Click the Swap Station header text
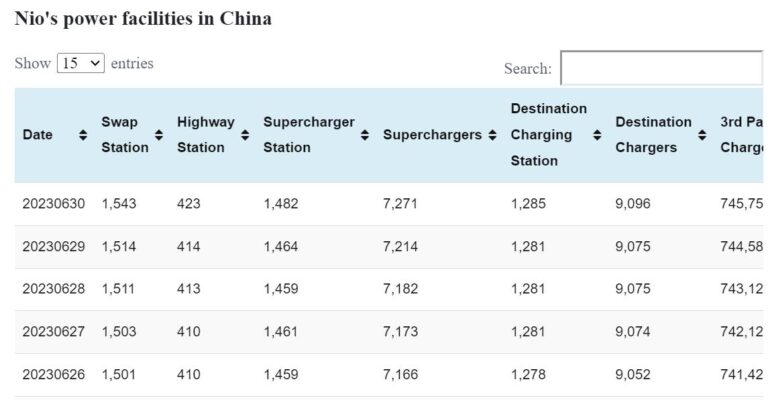This screenshot has width=768, height=400. (x=124, y=135)
